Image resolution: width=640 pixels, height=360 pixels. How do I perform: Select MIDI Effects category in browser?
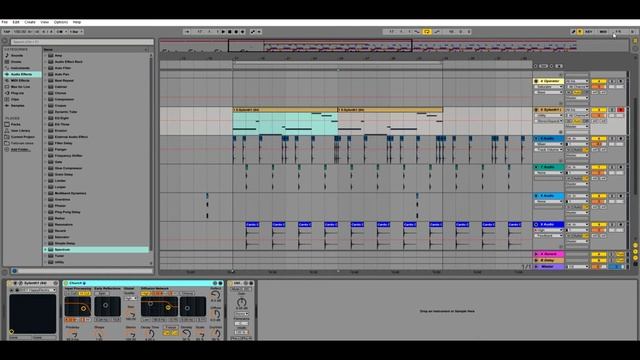pos(20,80)
